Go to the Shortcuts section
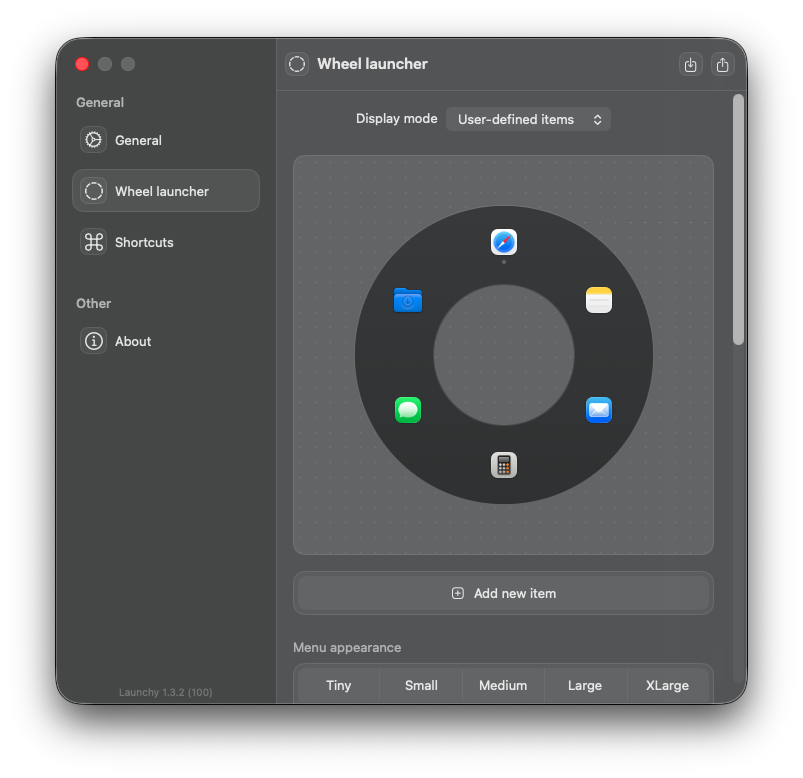The image size is (803, 778). pyautogui.click(x=166, y=242)
